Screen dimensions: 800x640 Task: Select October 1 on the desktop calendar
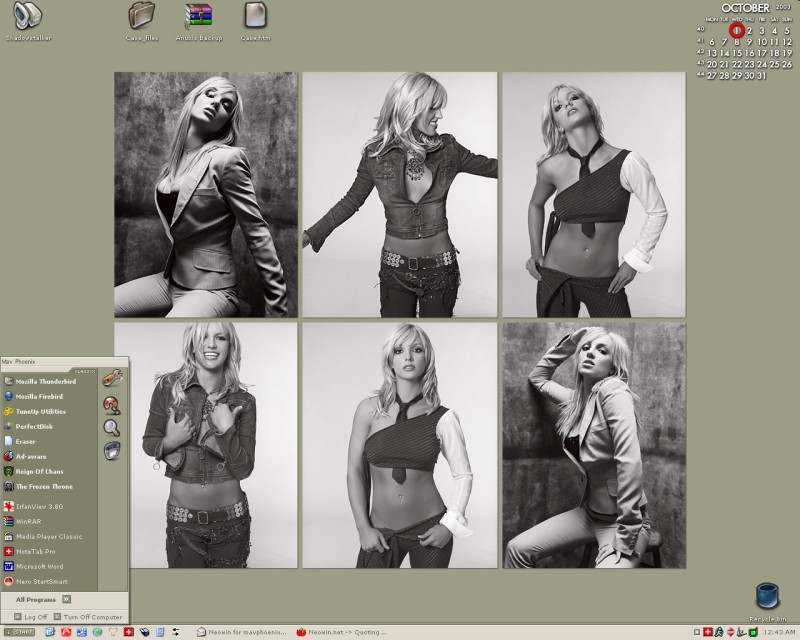737,30
